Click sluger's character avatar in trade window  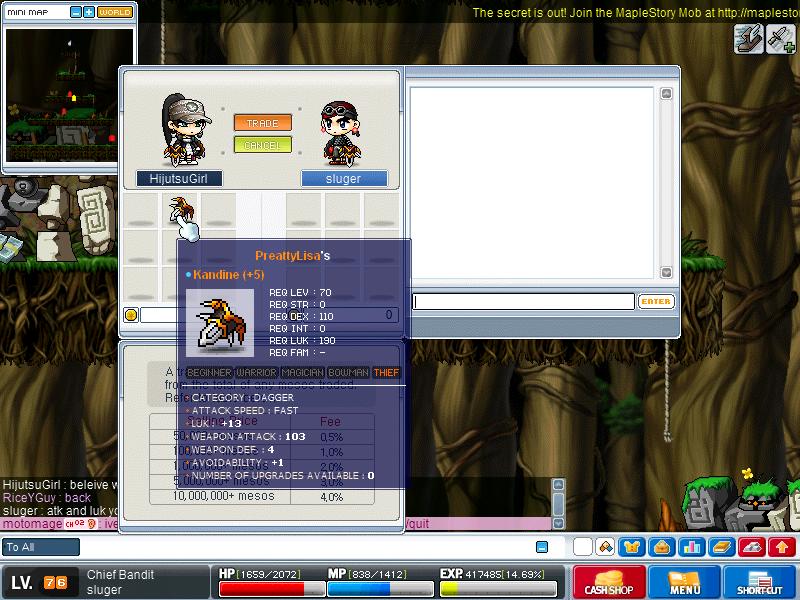(341, 134)
